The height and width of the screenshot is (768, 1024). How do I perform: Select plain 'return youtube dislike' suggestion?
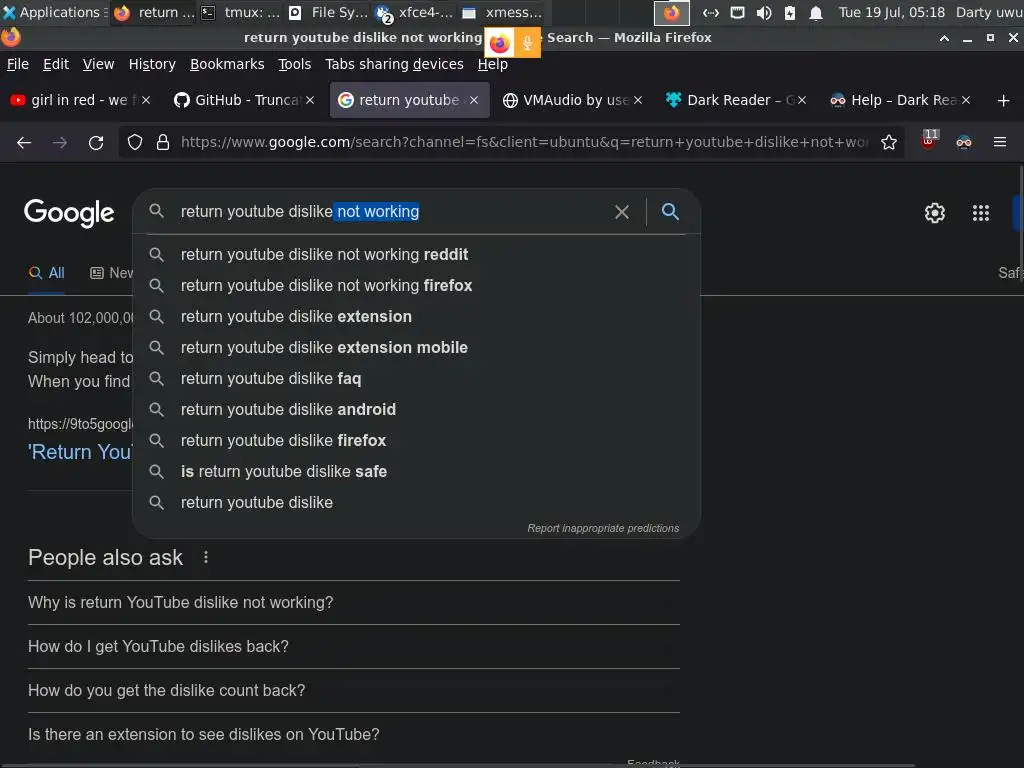coord(416,502)
